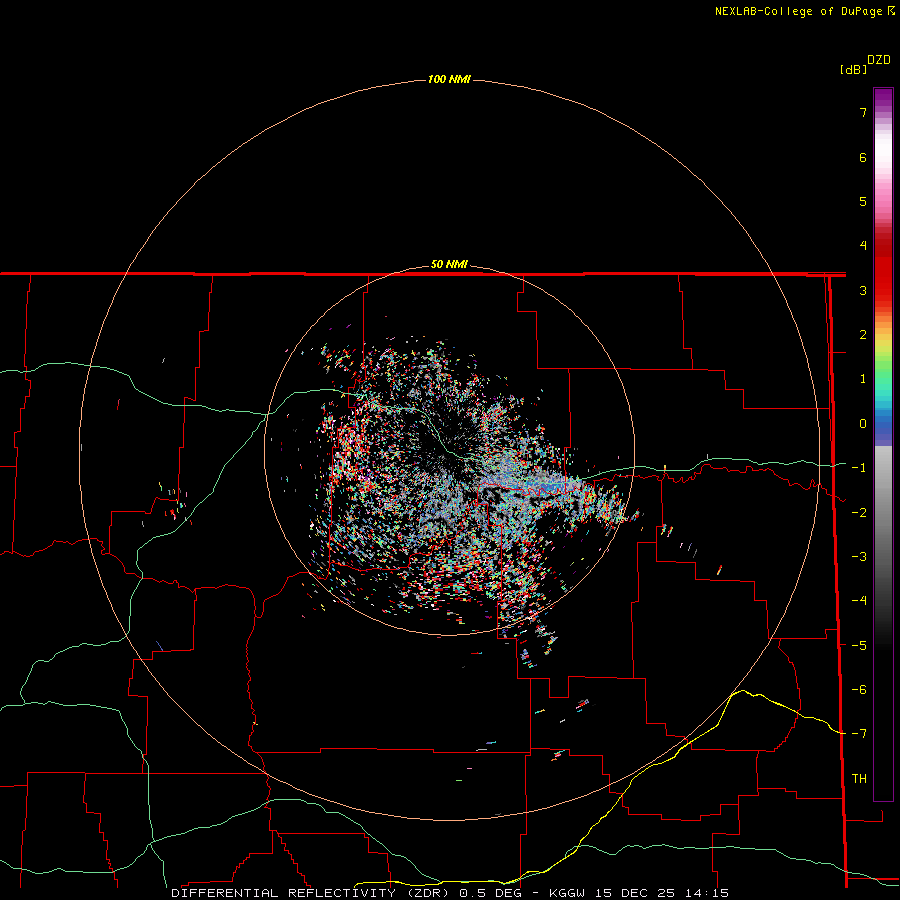Screen dimensions: 900x900
Task: Click the -7 value on the color scale
Action: tap(859, 734)
